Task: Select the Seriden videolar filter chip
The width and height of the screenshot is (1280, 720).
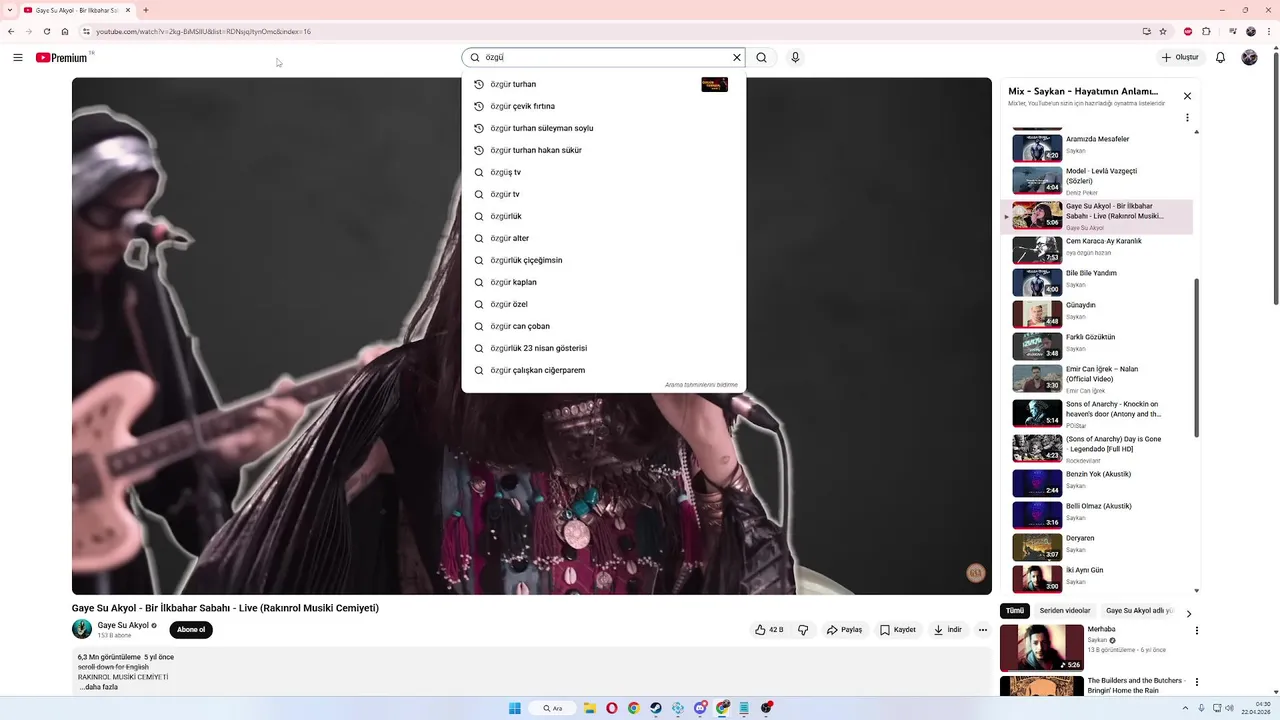Action: [x=1065, y=611]
